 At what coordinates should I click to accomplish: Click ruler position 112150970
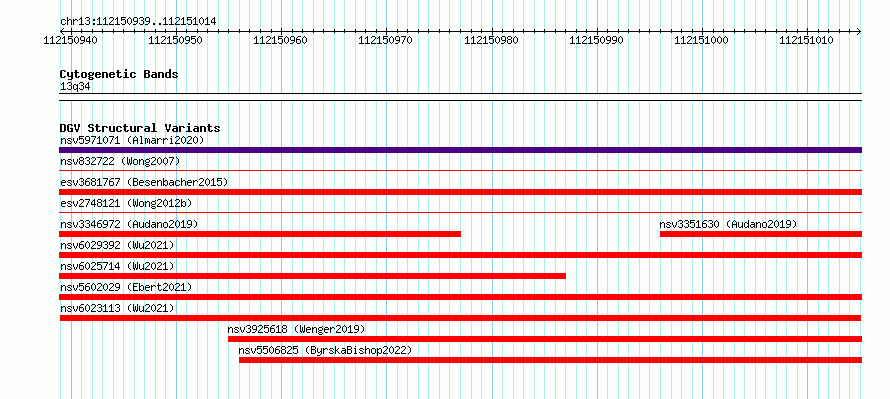(x=386, y=40)
